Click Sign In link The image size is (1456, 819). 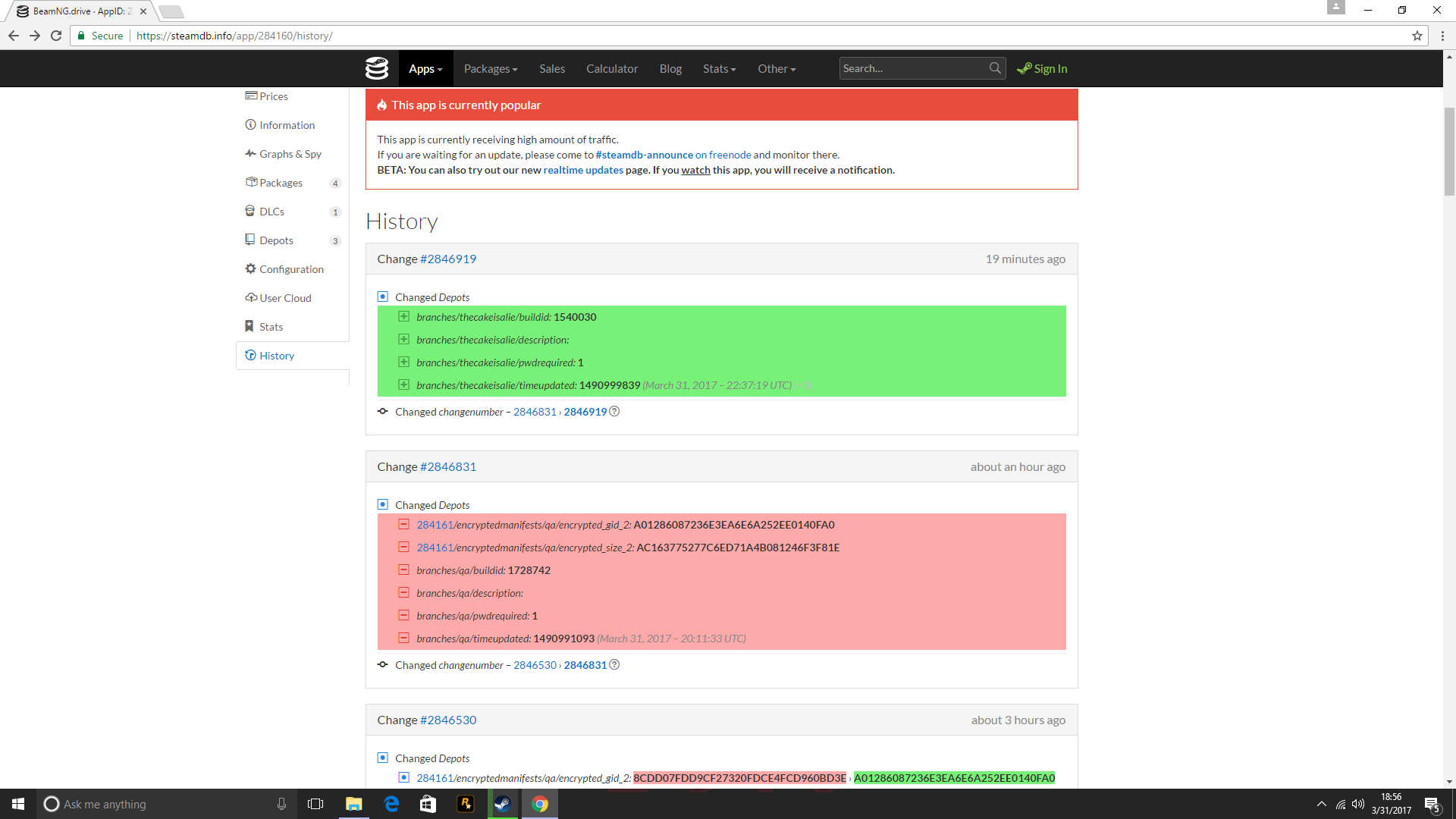tap(1042, 68)
